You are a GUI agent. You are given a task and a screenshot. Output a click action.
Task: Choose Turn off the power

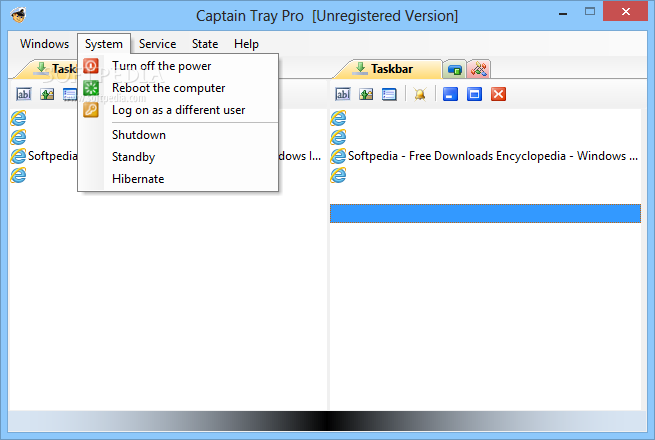pyautogui.click(x=178, y=66)
